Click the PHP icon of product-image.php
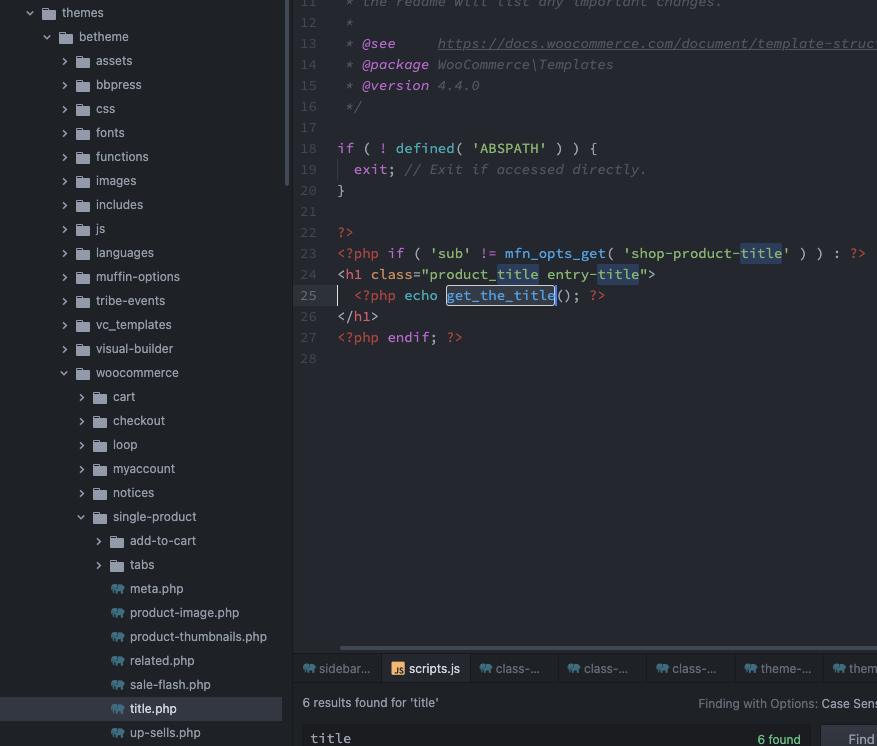The width and height of the screenshot is (877, 746). pos(117,613)
